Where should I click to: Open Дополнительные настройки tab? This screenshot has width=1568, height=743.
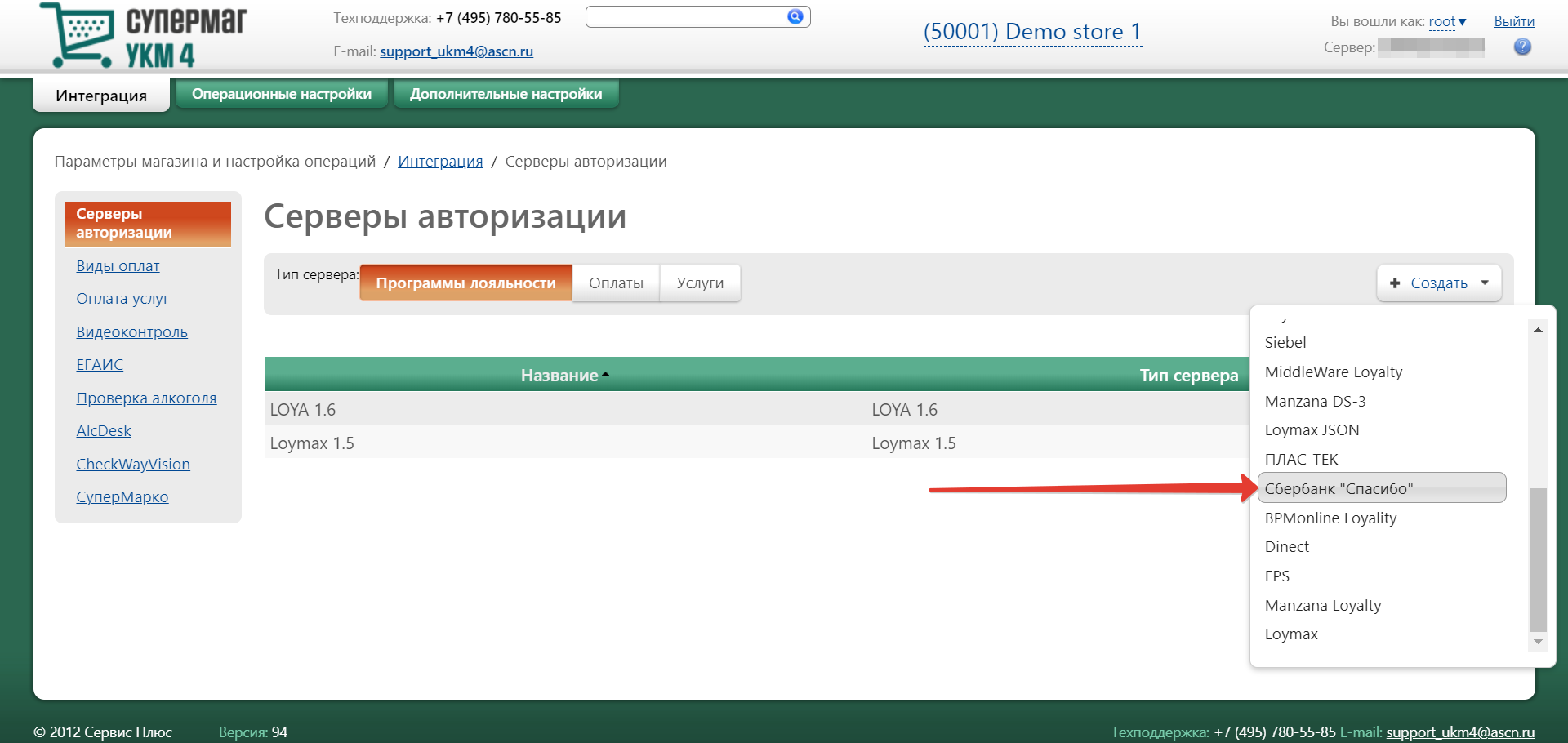(x=506, y=94)
